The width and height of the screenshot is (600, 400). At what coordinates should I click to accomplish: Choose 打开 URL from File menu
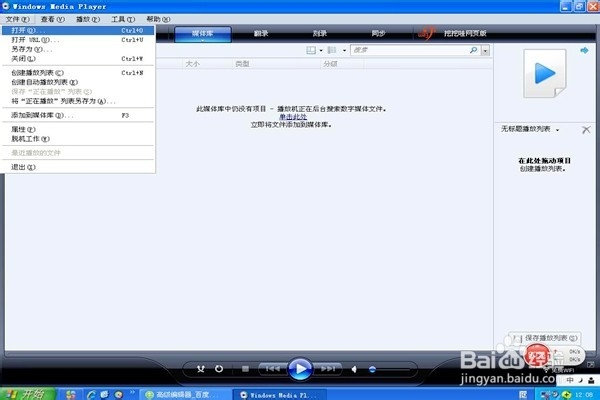(78, 40)
